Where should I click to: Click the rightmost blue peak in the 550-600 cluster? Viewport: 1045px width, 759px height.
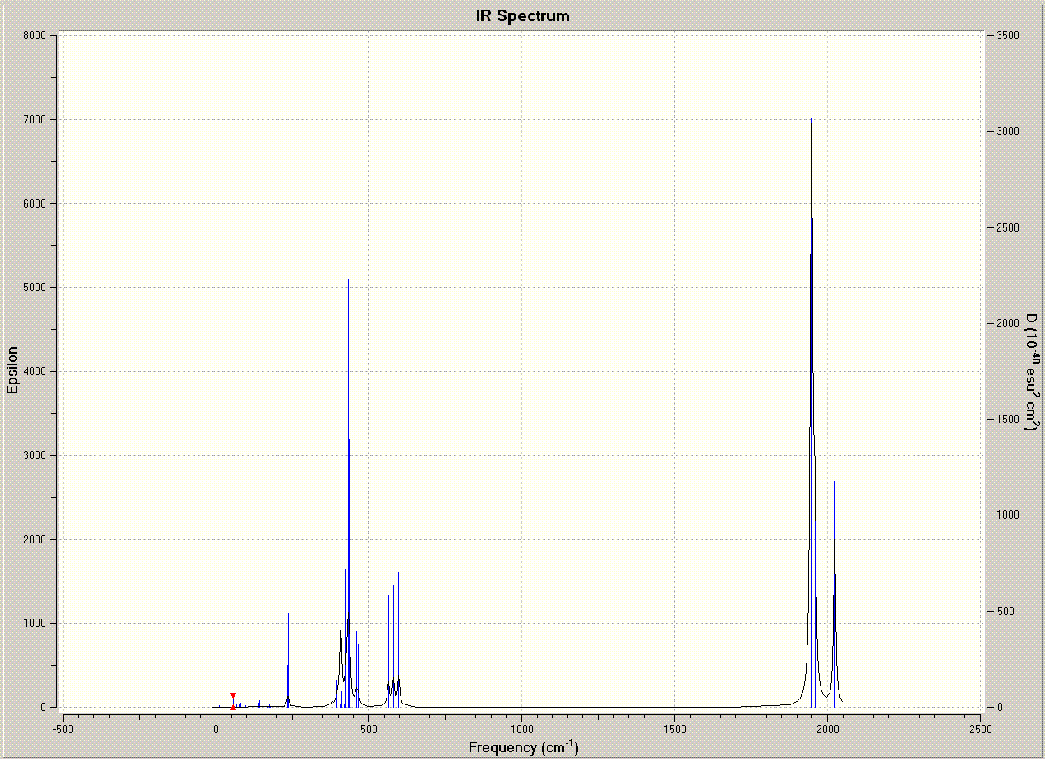[399, 640]
